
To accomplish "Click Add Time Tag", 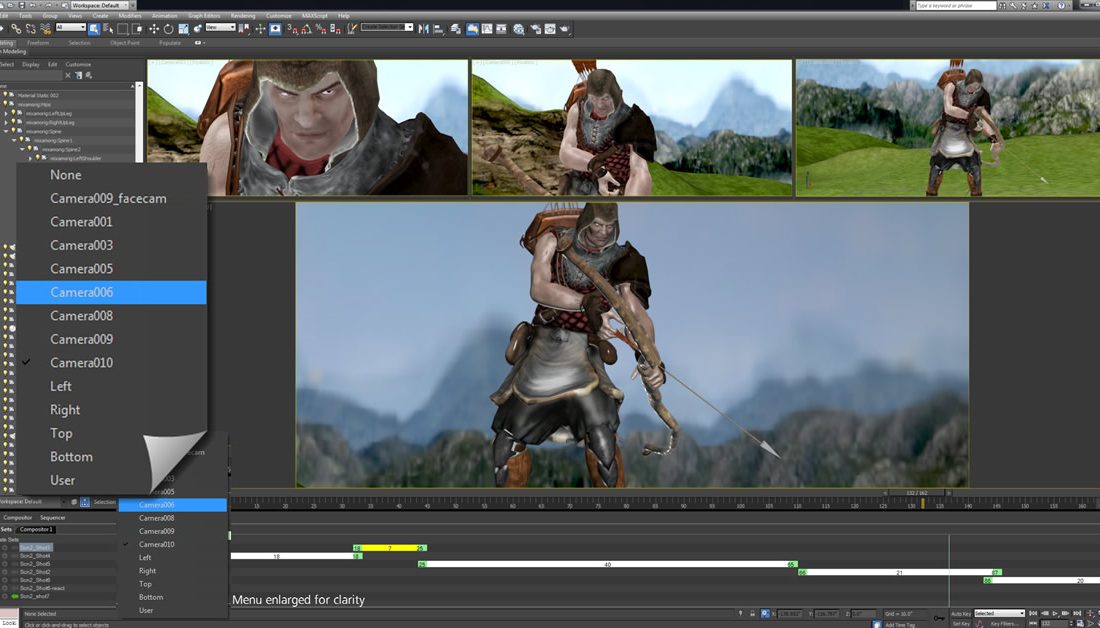I will coord(899,624).
